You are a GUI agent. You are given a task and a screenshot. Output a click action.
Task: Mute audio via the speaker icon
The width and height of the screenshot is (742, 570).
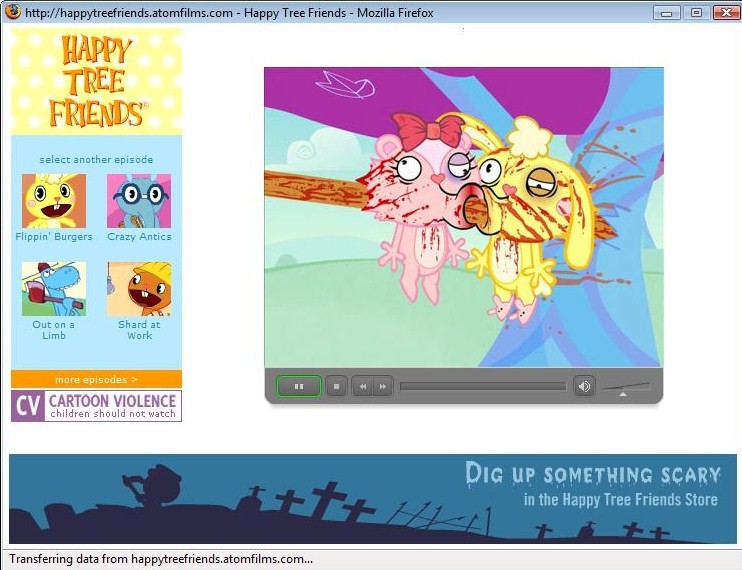[584, 386]
